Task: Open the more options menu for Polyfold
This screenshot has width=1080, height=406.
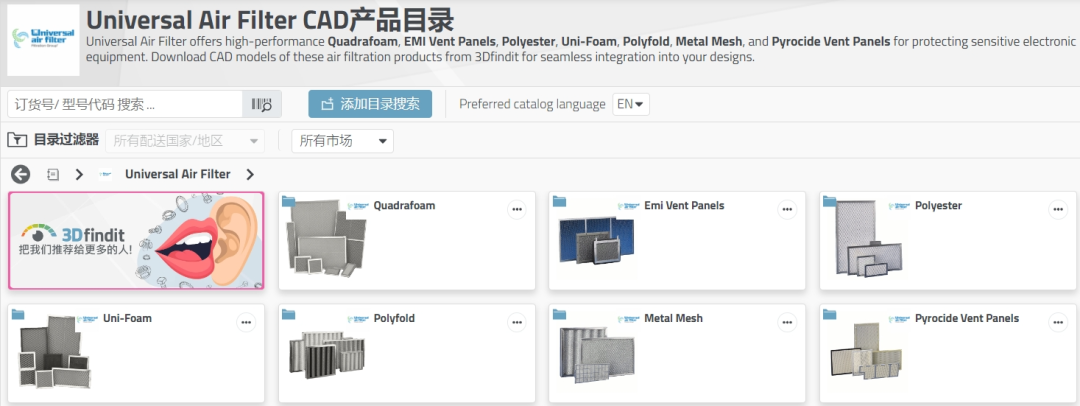Action: click(x=517, y=323)
